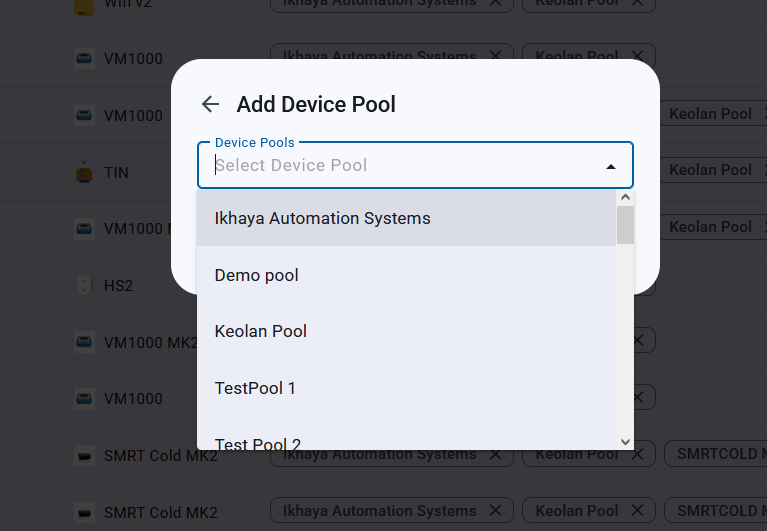Click the X chip icon in VM1000 MK2 row

click(x=638, y=341)
